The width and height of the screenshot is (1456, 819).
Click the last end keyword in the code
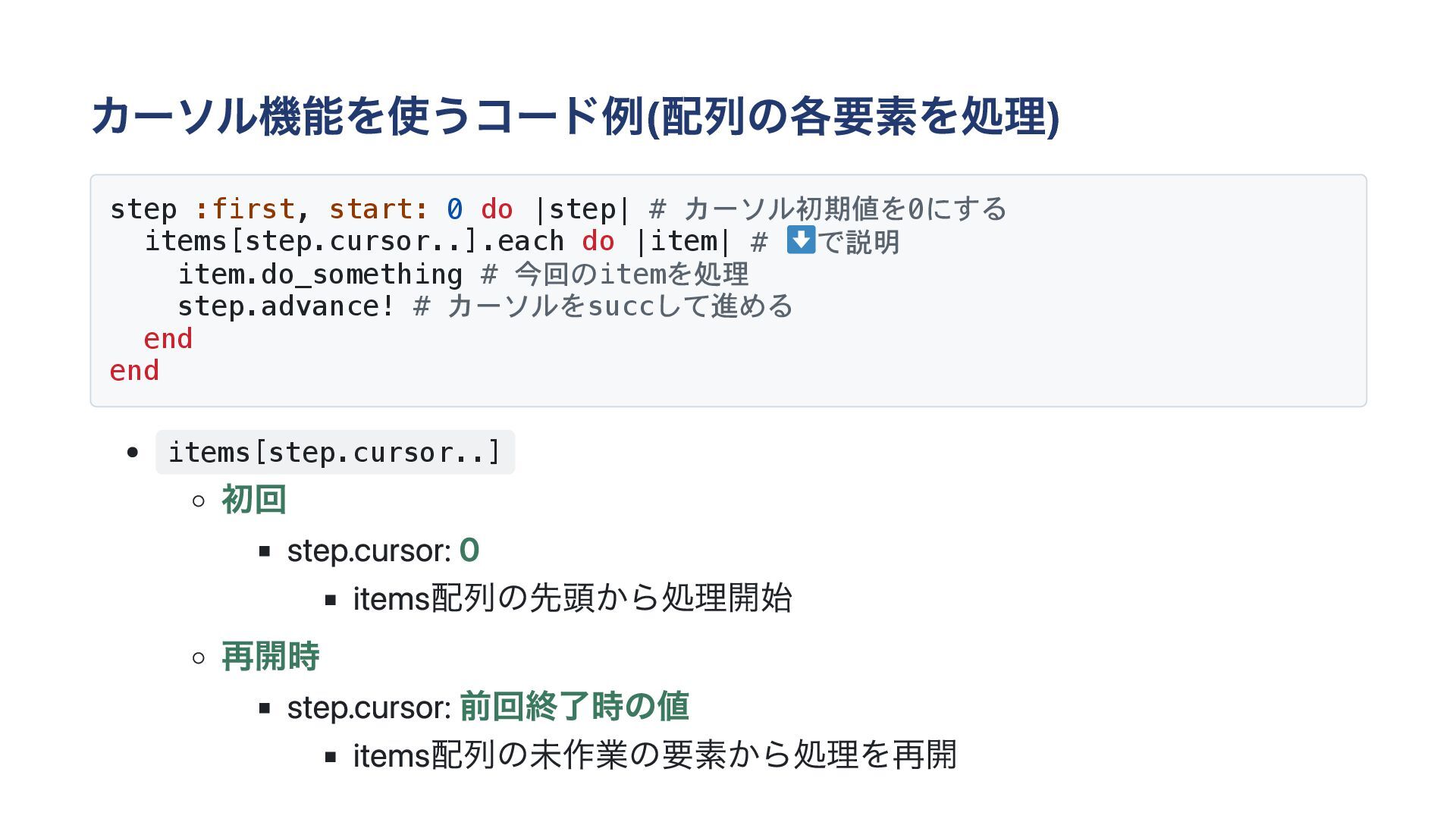pos(134,372)
